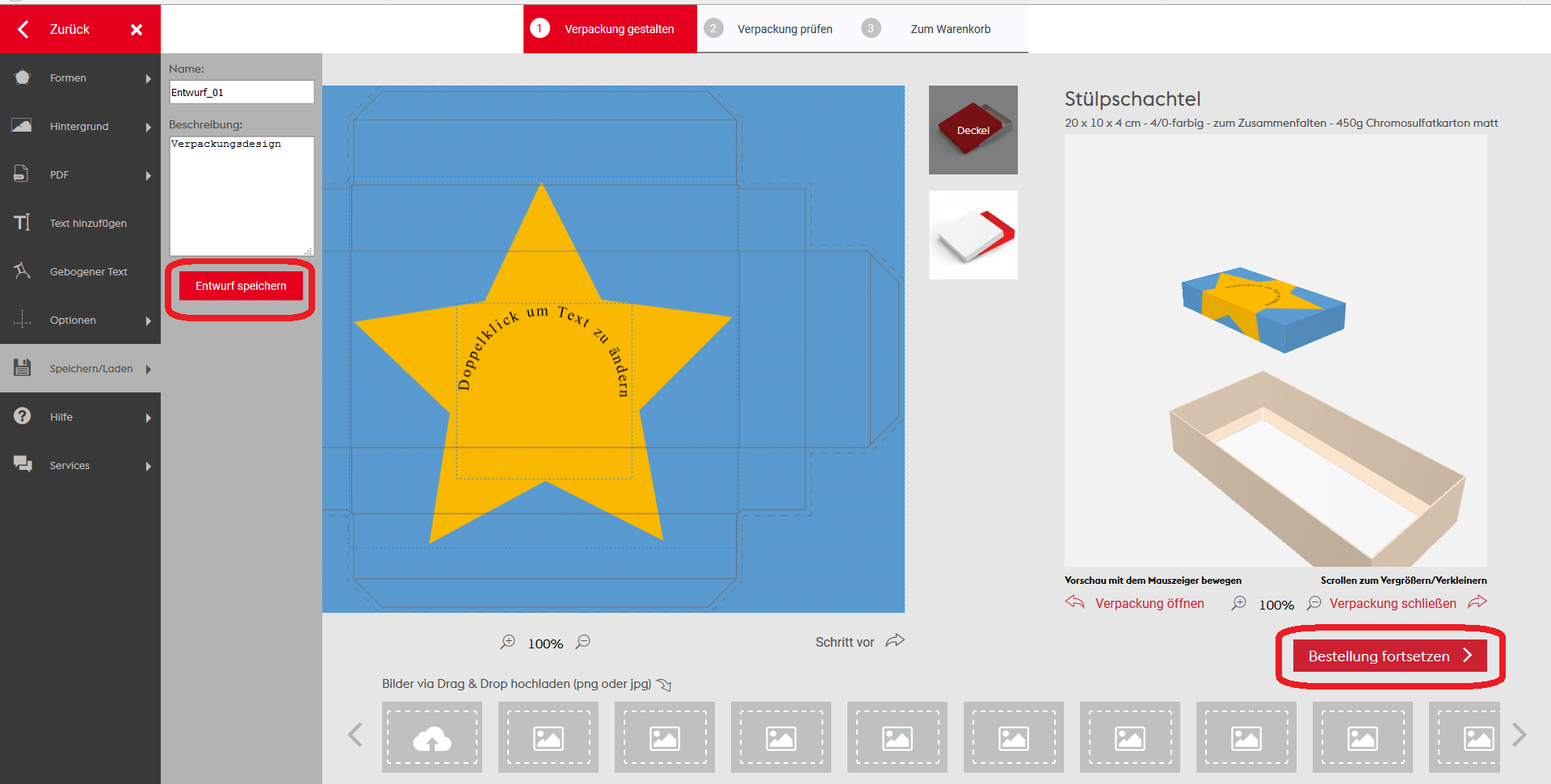Go to step Zum Warenkorb
The width and height of the screenshot is (1551, 784).
click(x=949, y=29)
